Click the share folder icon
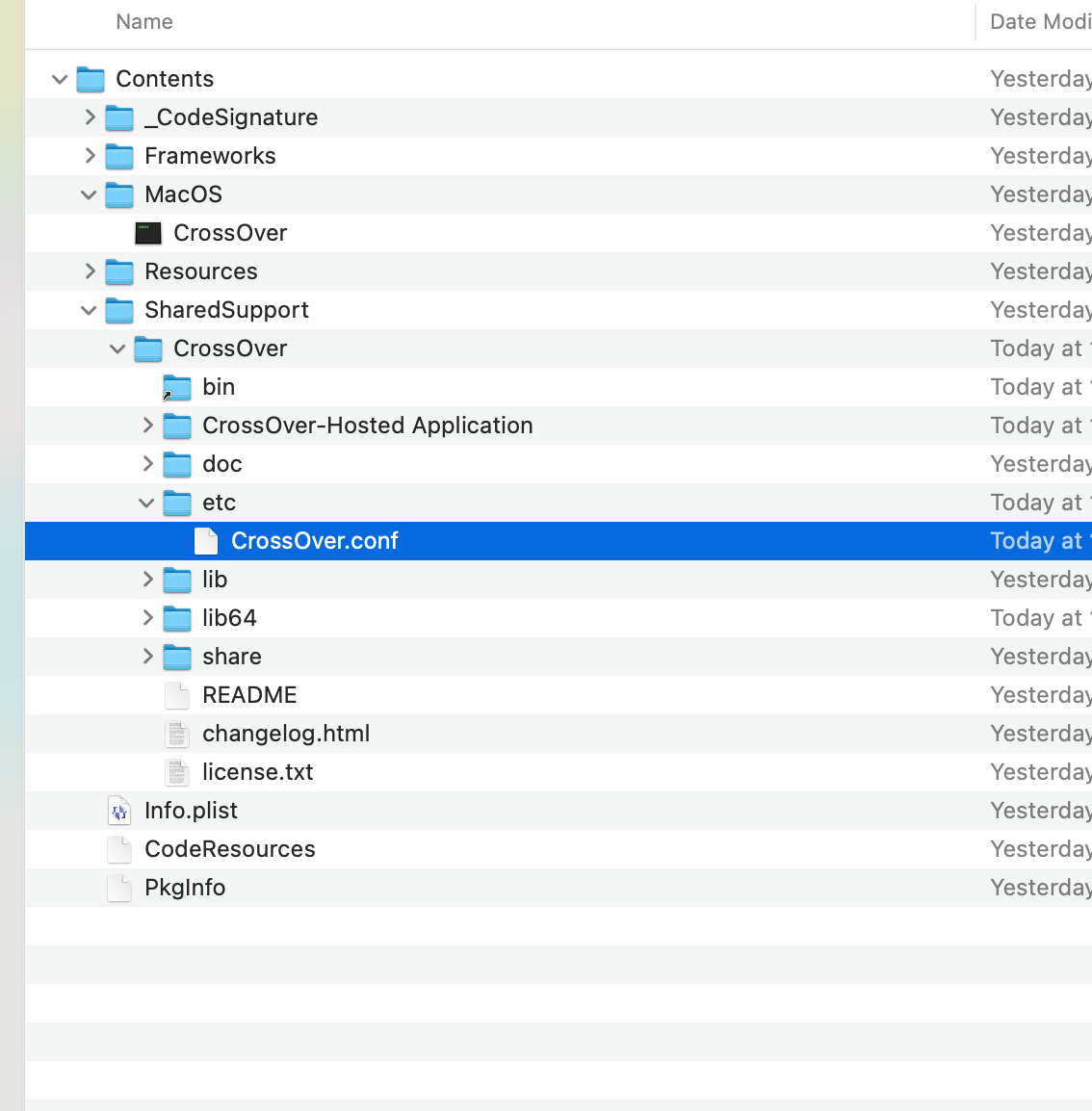 pos(177,657)
